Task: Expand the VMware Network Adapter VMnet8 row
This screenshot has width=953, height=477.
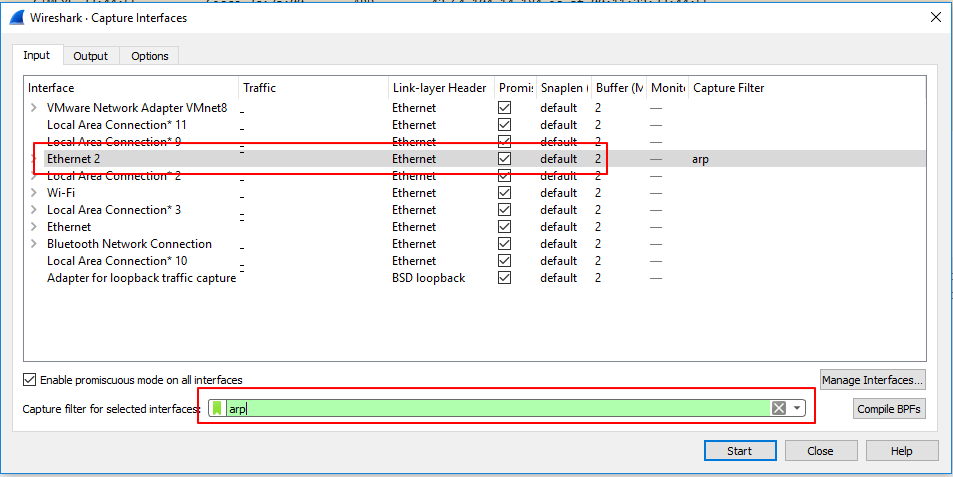Action: pyautogui.click(x=33, y=108)
